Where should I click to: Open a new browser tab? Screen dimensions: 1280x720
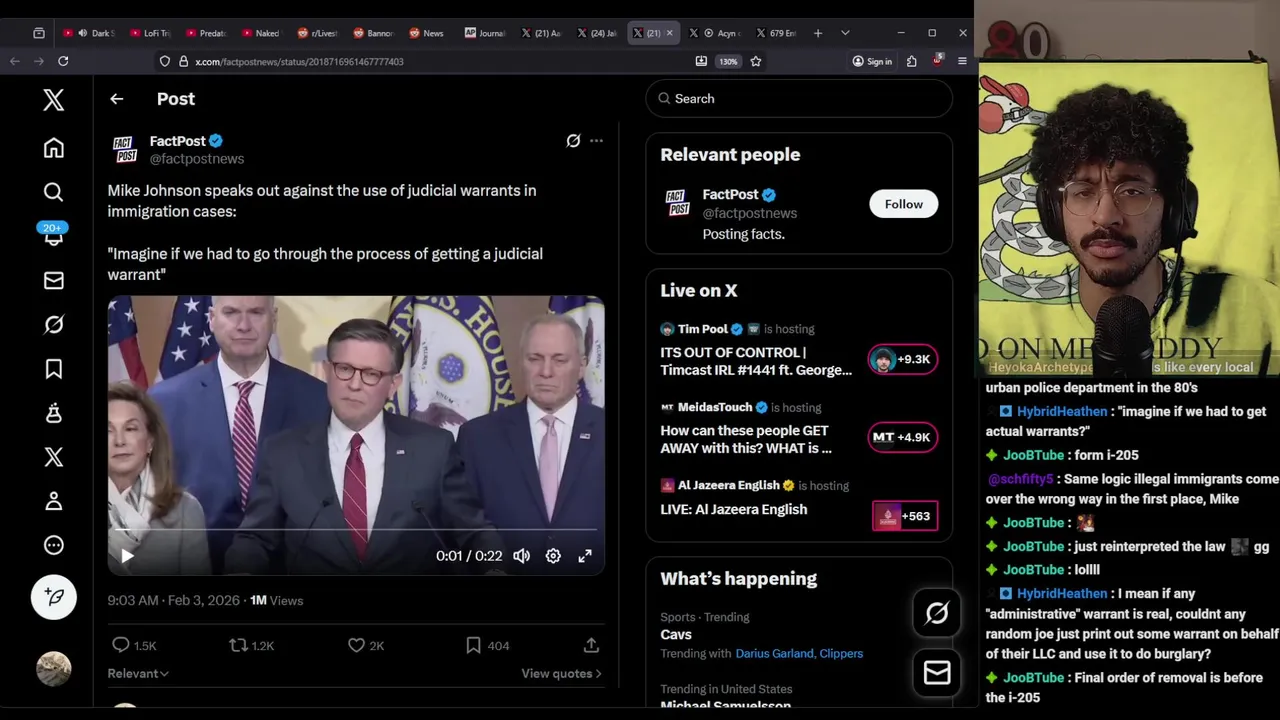pyautogui.click(x=818, y=33)
